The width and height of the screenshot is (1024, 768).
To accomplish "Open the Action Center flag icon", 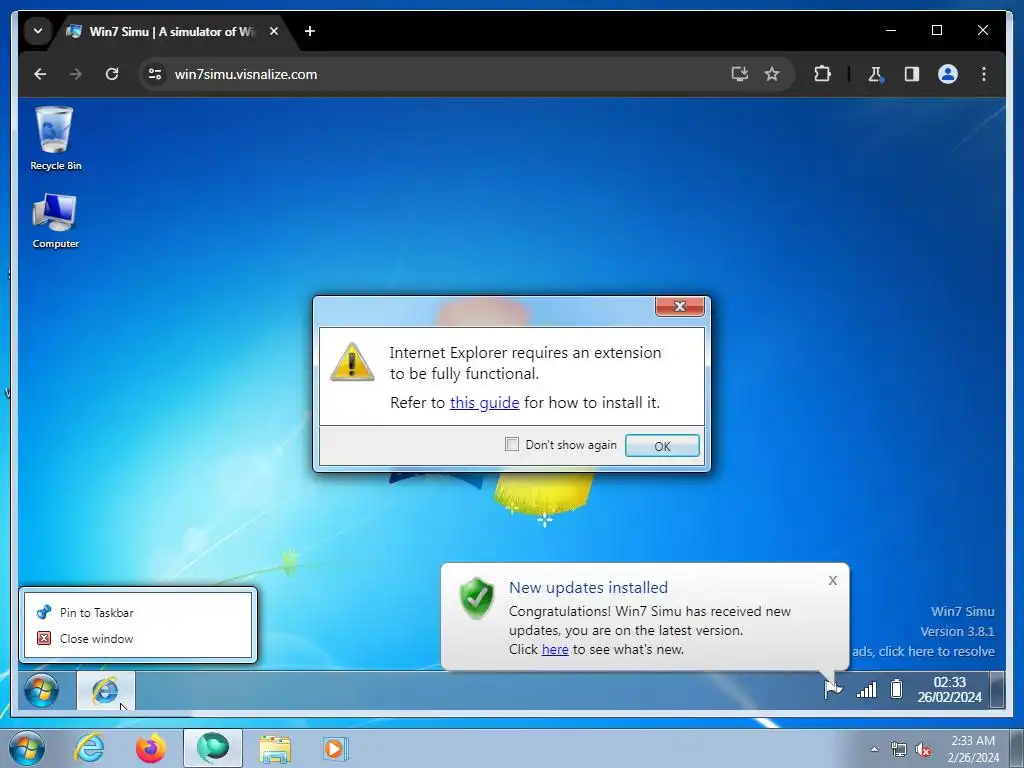I will click(833, 690).
